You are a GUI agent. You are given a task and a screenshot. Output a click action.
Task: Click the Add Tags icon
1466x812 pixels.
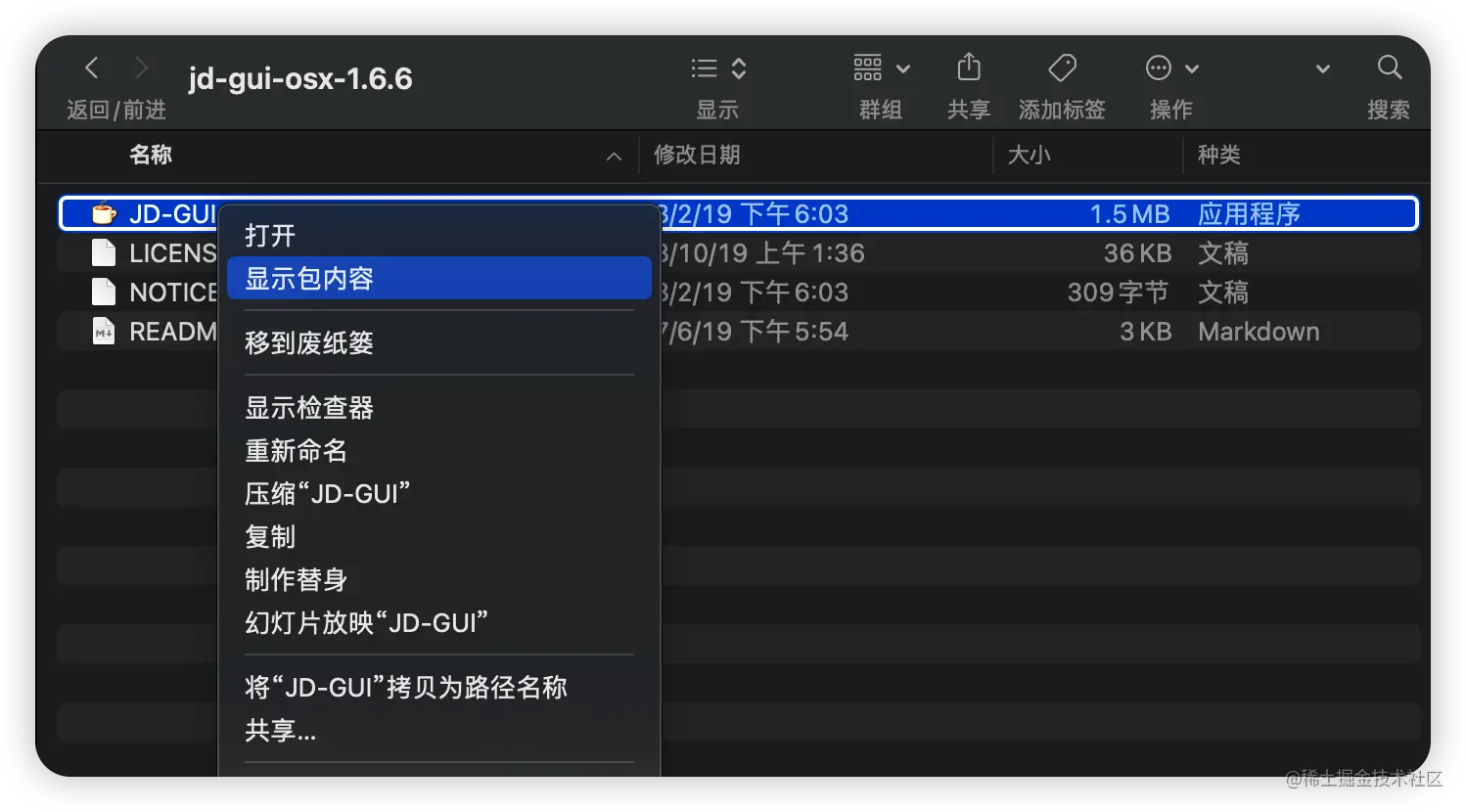pos(1062,68)
